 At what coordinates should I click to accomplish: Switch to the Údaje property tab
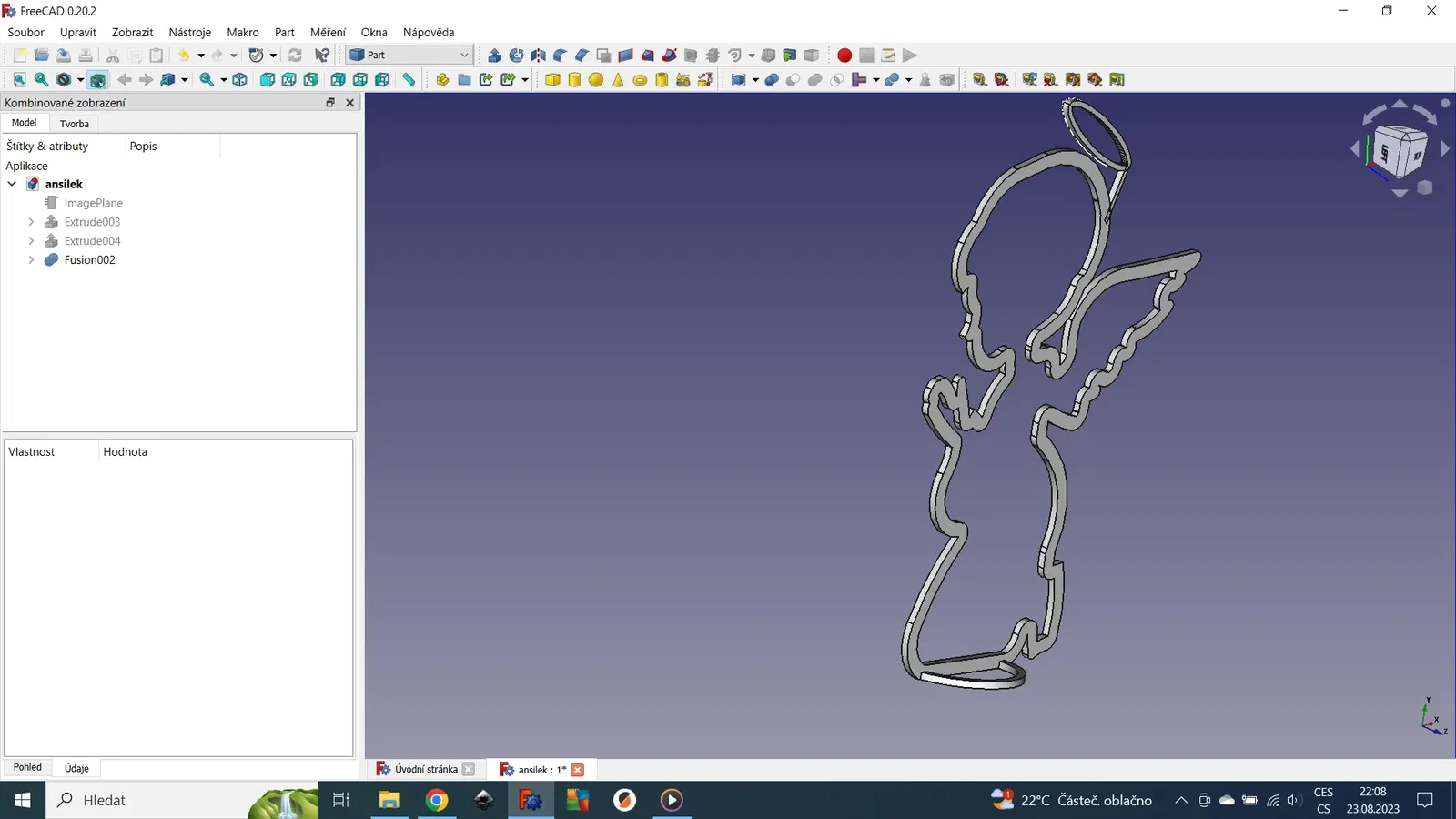(76, 768)
